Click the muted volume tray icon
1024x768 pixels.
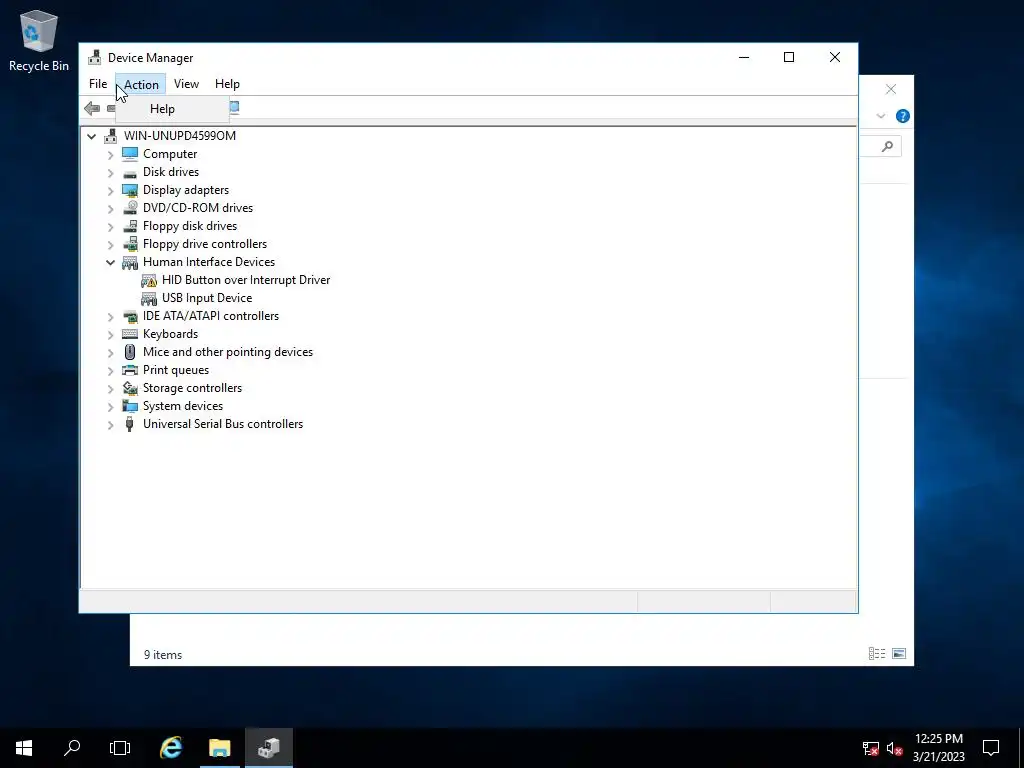click(894, 748)
